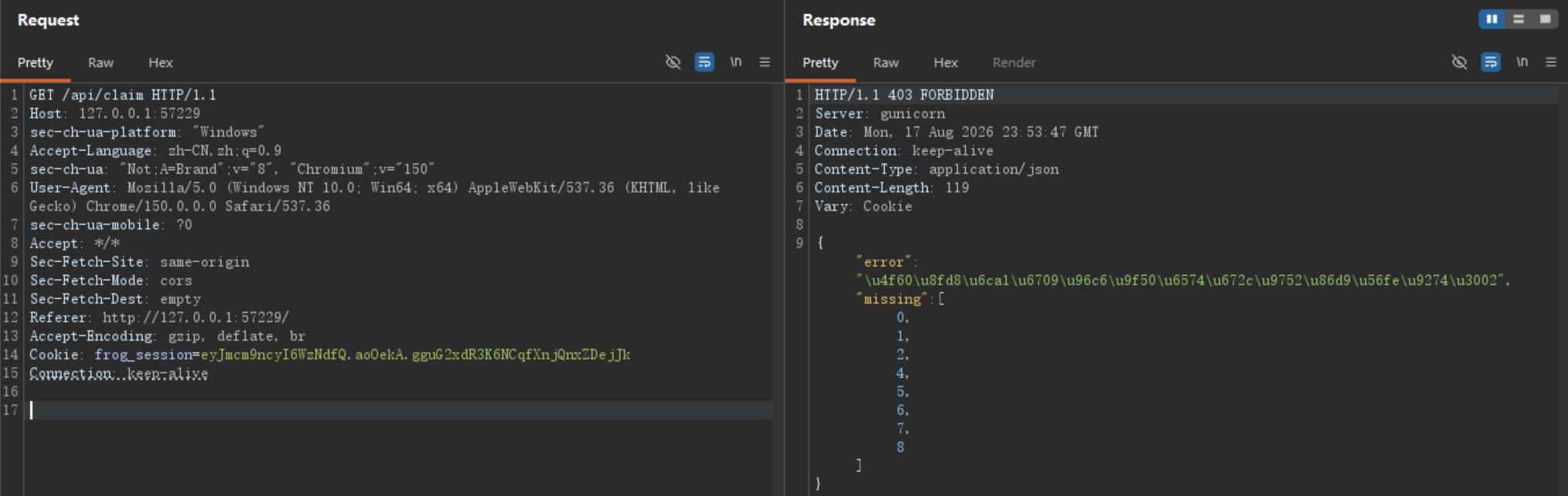
Task: Select side-by-side split layout icon
Action: (x=1491, y=19)
